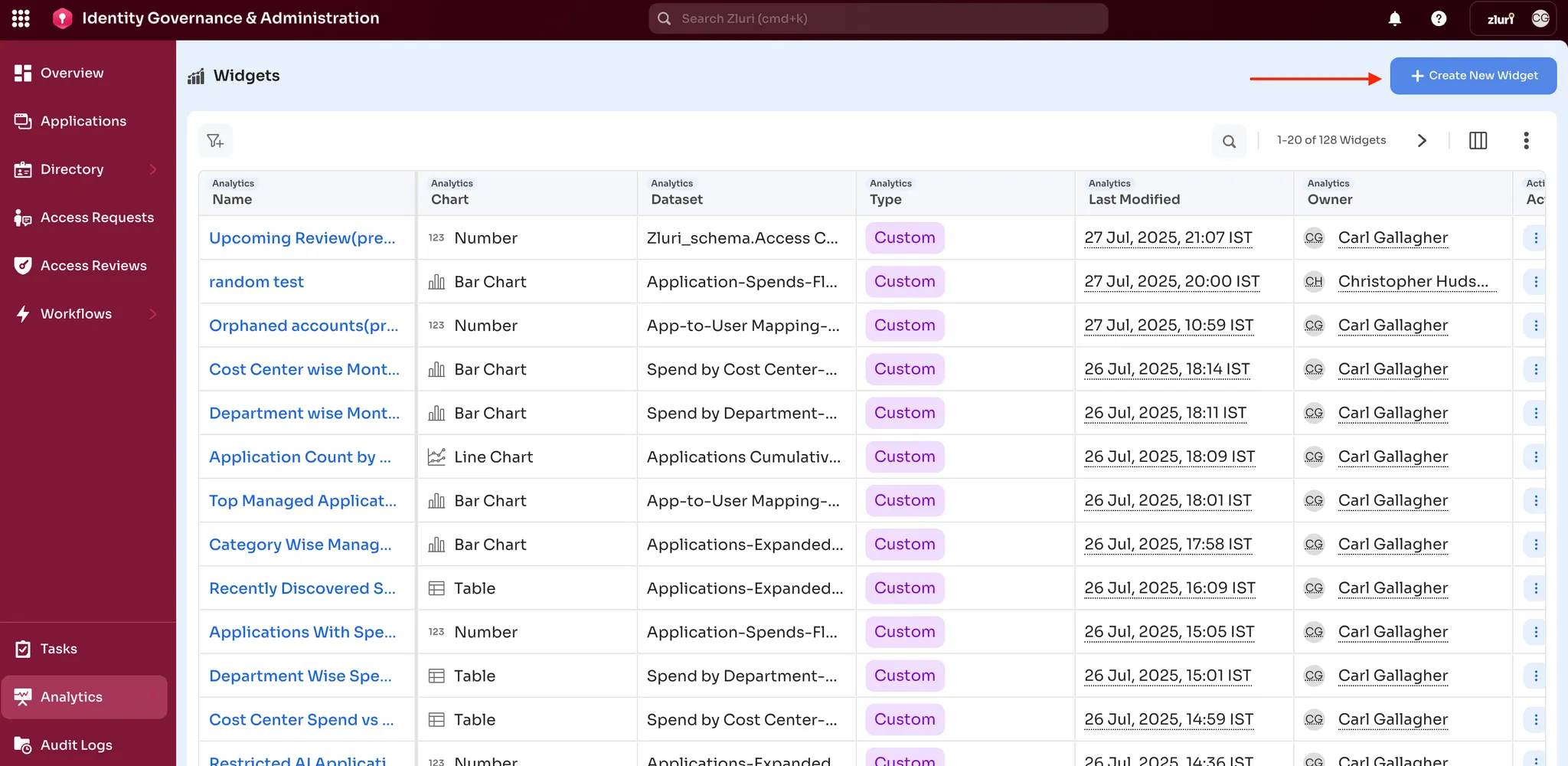Open actions menu for Department wise Mont row
1568x766 pixels.
(x=1535, y=413)
